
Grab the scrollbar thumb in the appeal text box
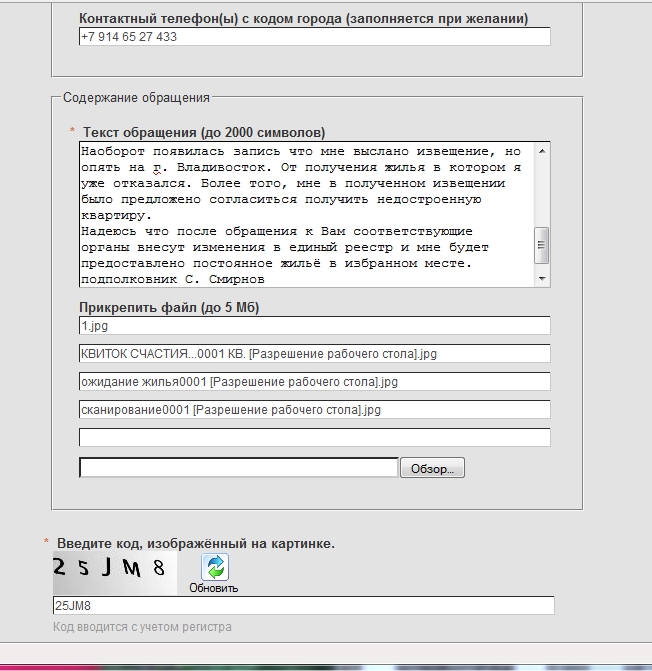[542, 242]
